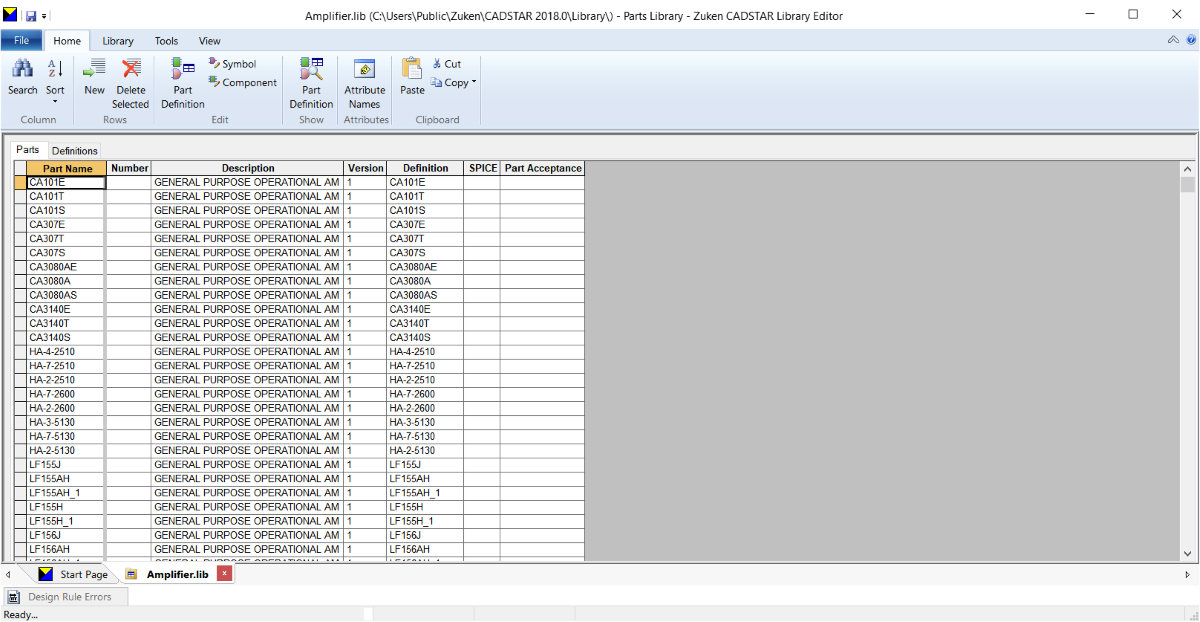1200x622 pixels.
Task: Switch to the Definitions tab
Action: [75, 151]
